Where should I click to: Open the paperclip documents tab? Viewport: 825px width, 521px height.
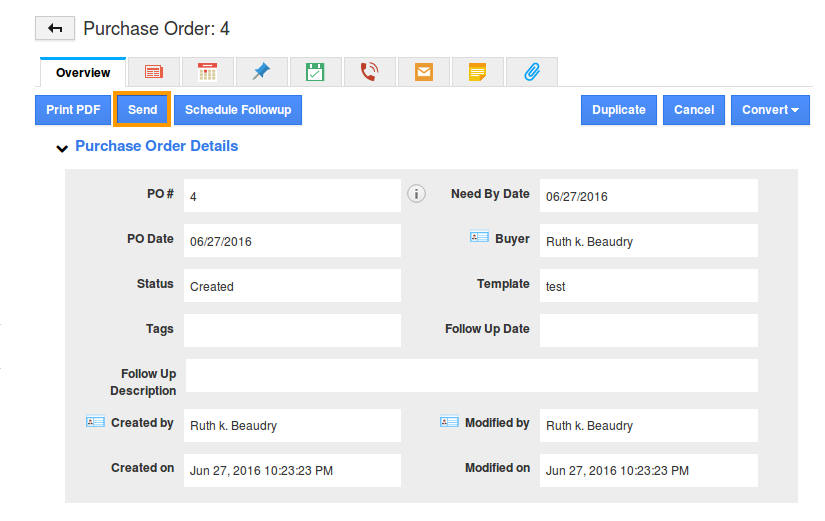click(x=531, y=72)
